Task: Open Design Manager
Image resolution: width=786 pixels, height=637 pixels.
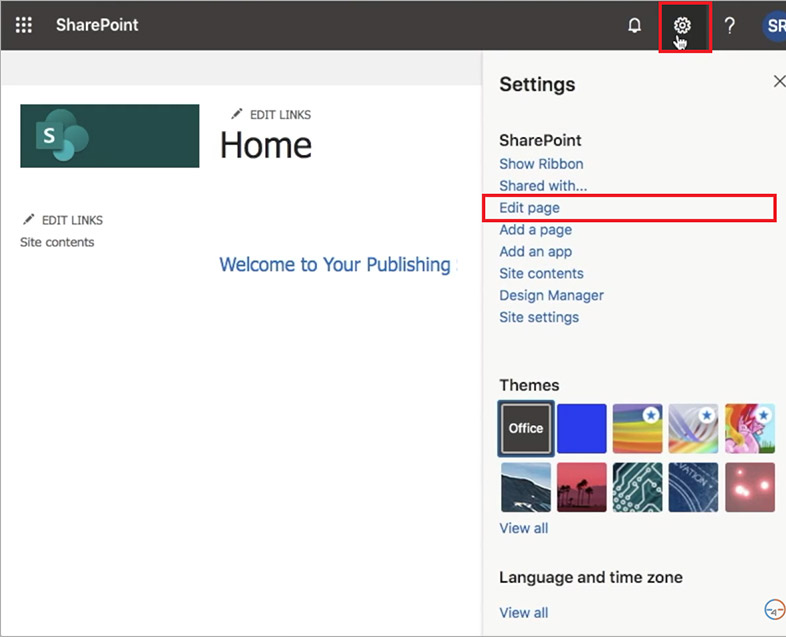Action: (551, 295)
